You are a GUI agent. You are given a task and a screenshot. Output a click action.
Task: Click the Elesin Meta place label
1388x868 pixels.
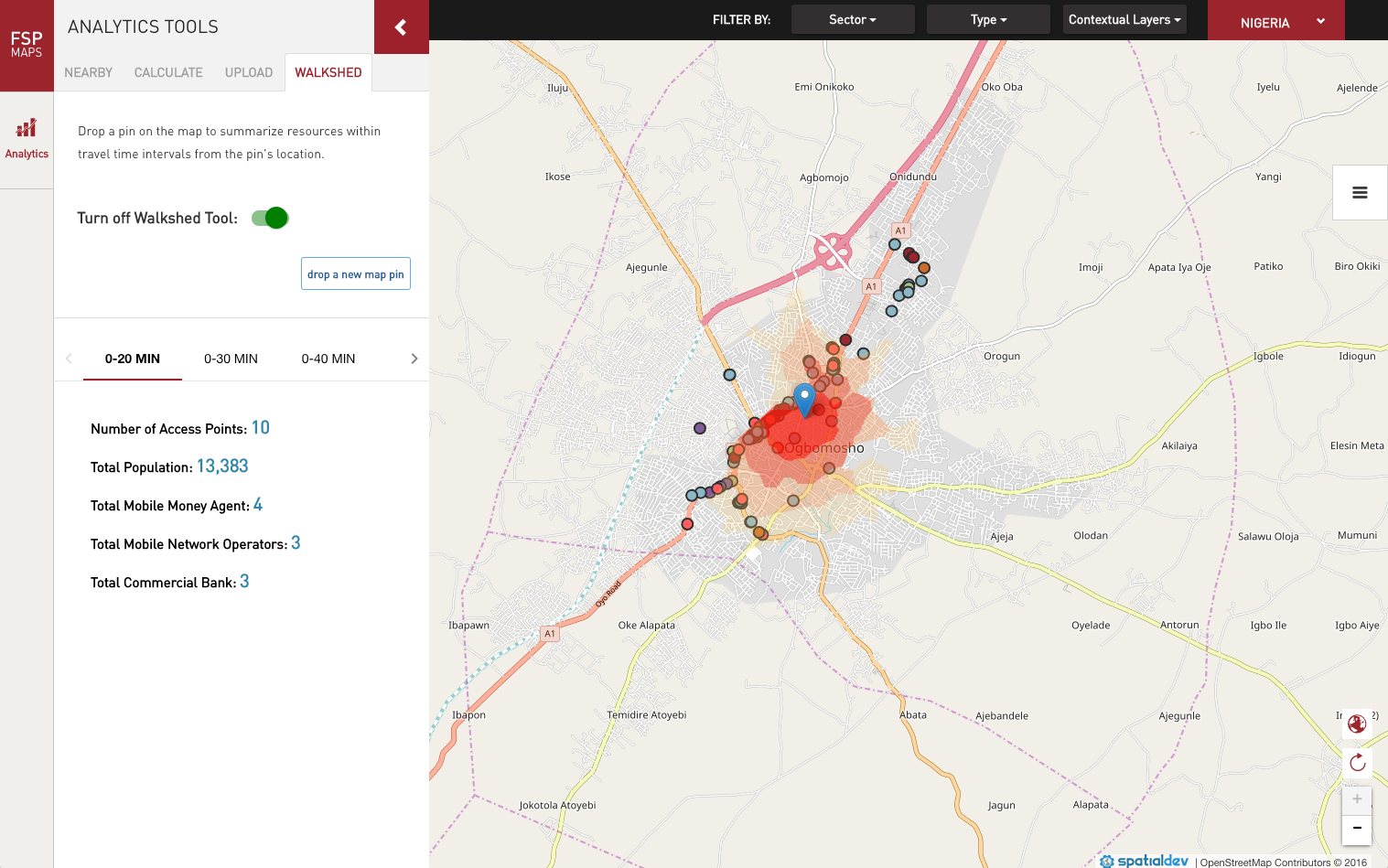click(x=1357, y=446)
